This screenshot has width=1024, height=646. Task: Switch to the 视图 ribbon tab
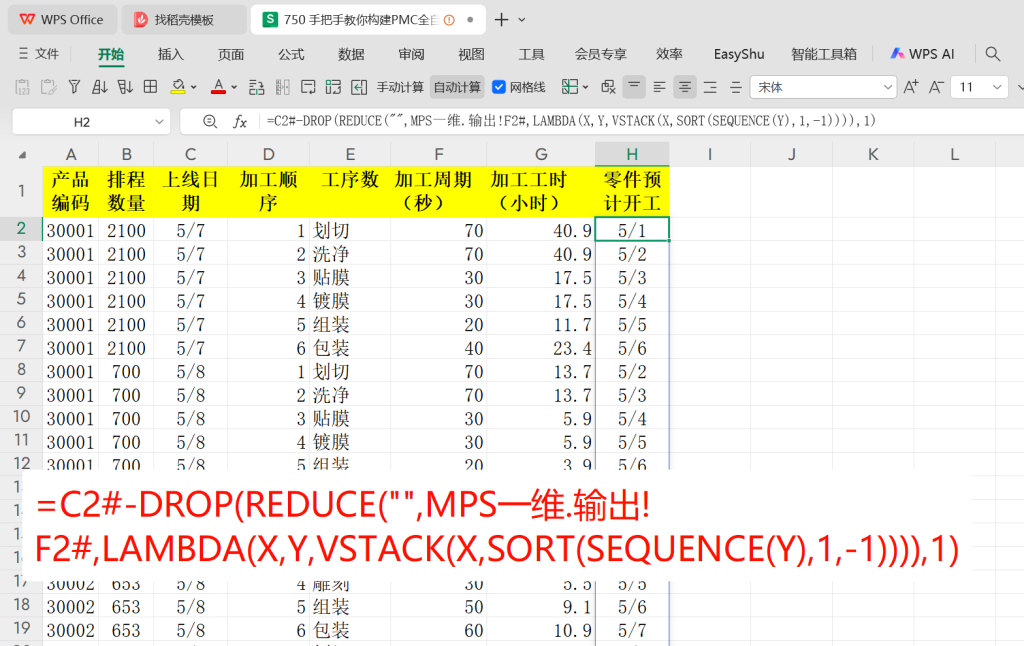471,54
